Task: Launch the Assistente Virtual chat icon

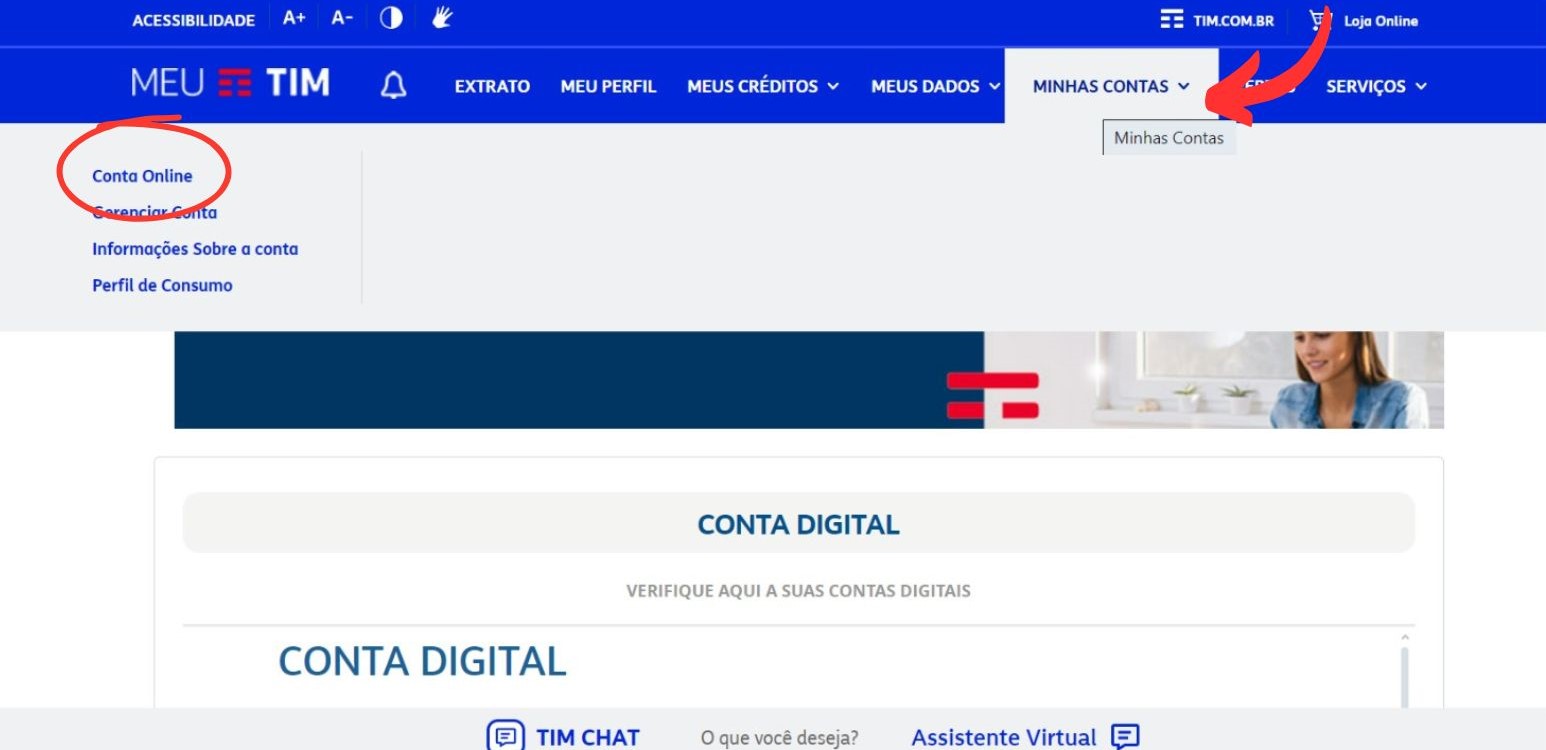Action: point(1124,737)
